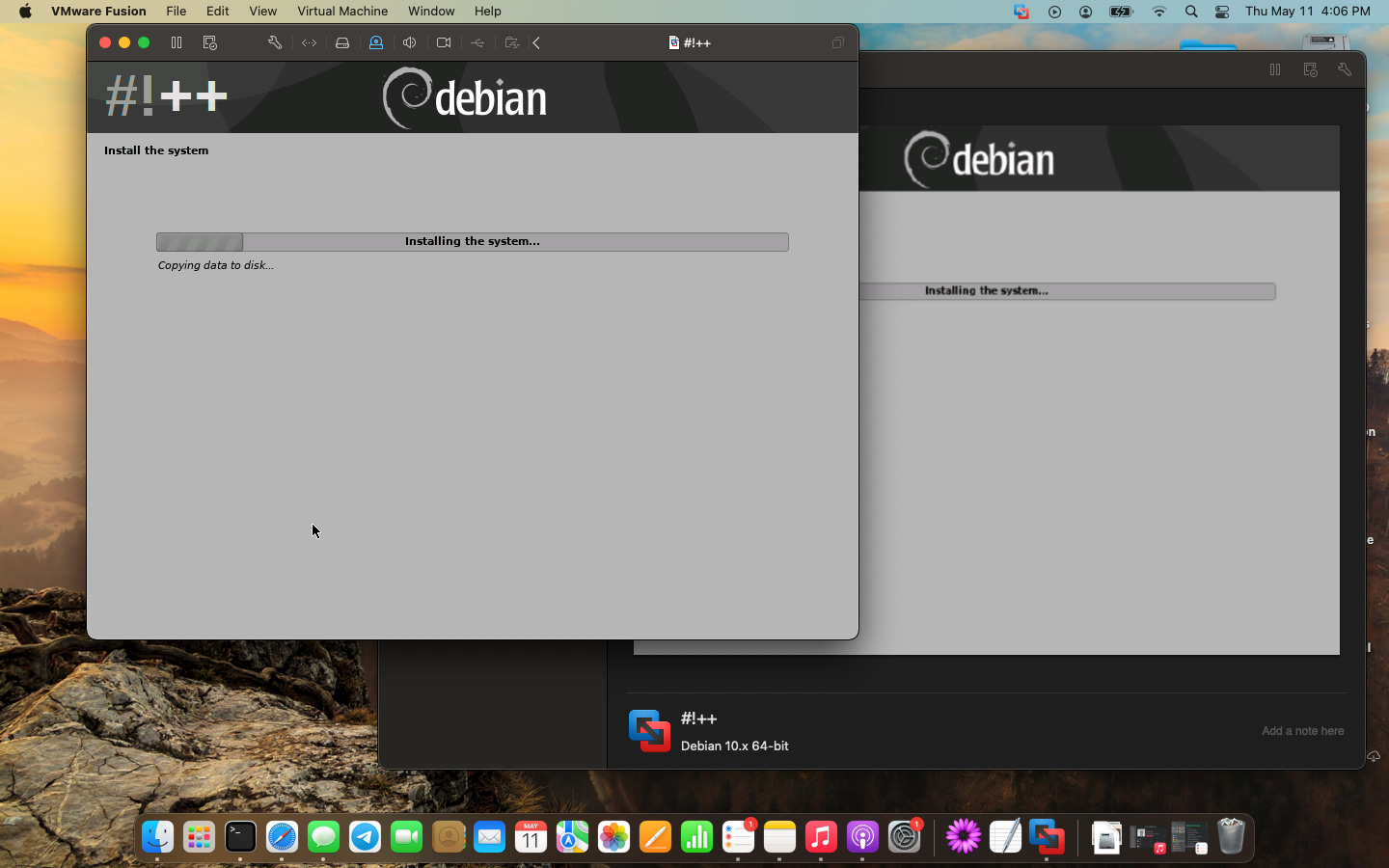Click the "Add a note here" field

click(1302, 731)
